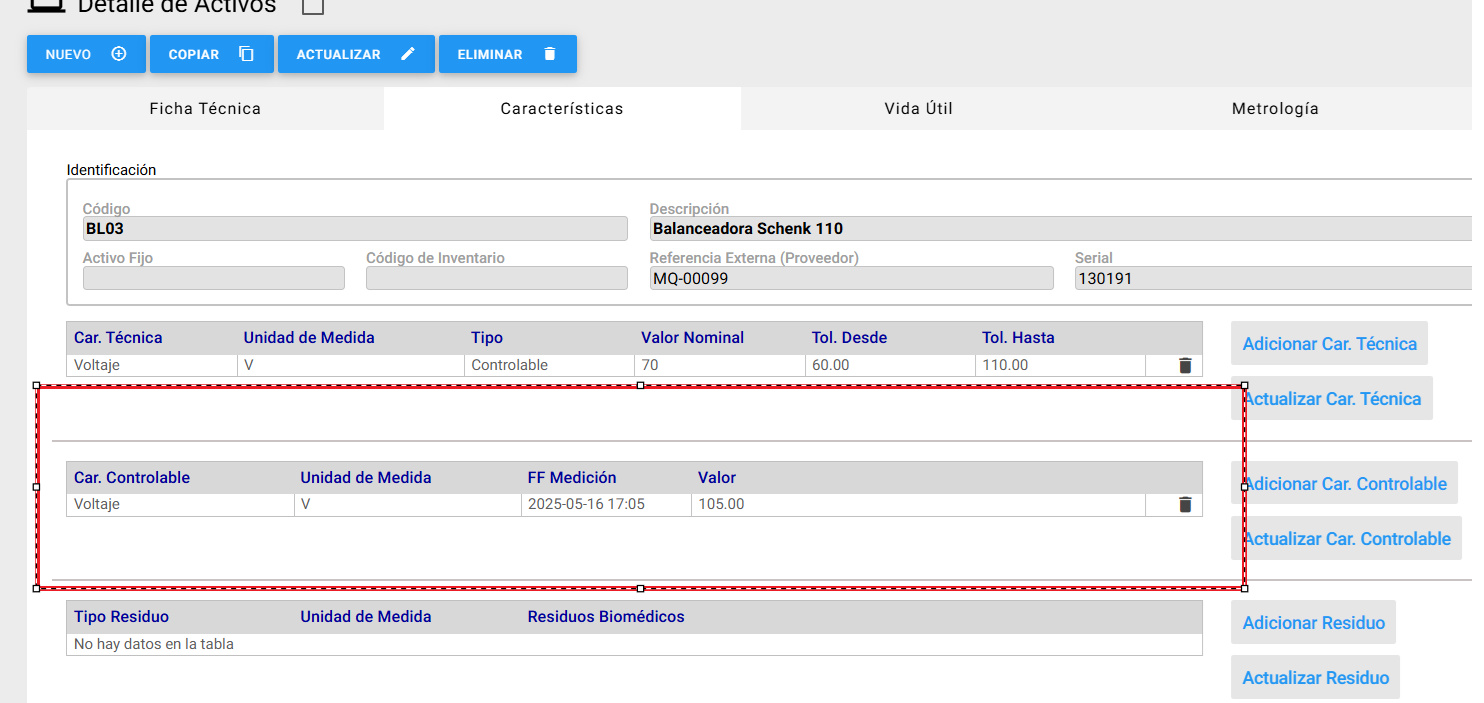This screenshot has width=1484, height=703.
Task: Click the plus icon on Nuevo button
Action: click(119, 54)
